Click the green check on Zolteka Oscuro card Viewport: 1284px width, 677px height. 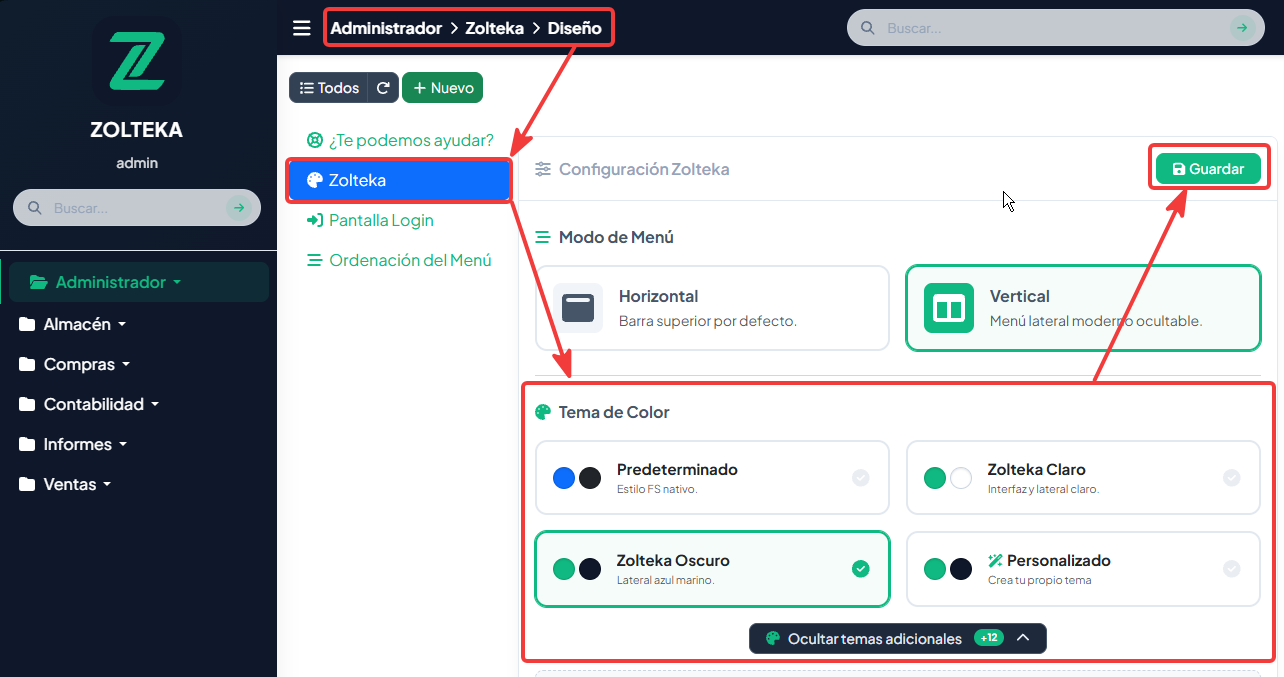click(860, 569)
